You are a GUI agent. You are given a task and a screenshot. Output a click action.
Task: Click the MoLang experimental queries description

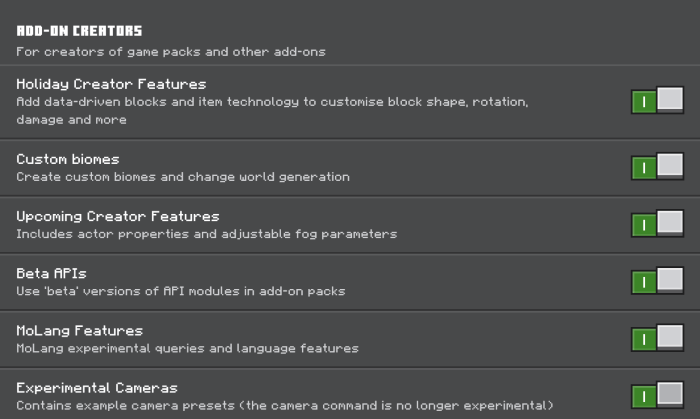187,349
